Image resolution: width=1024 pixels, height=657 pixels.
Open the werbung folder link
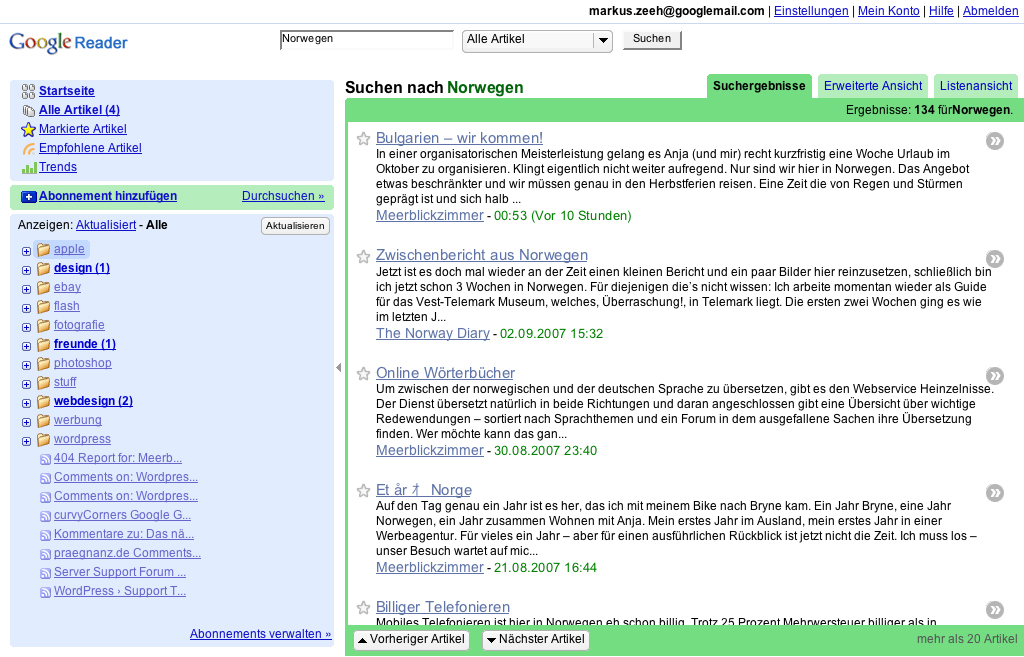pyautogui.click(x=78, y=421)
